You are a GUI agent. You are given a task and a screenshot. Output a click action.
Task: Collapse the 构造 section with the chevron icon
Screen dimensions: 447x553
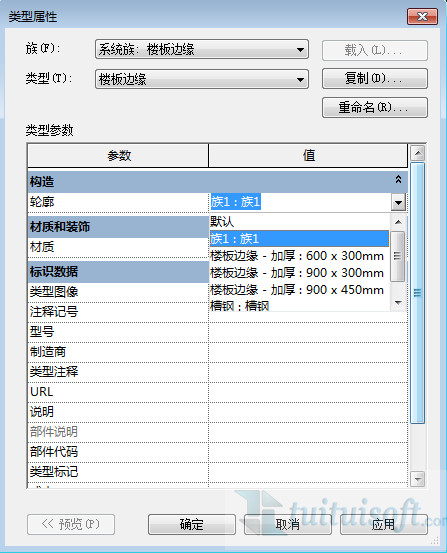click(x=398, y=180)
